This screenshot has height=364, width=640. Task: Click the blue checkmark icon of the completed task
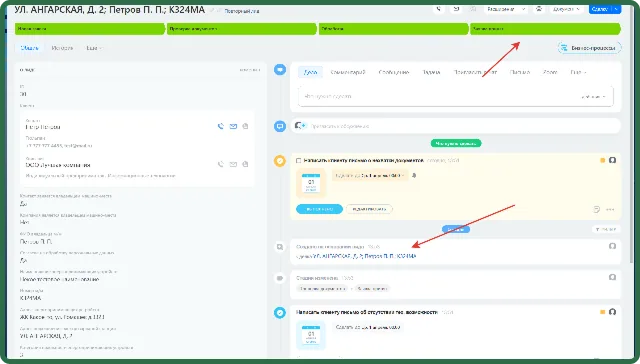[280, 313]
